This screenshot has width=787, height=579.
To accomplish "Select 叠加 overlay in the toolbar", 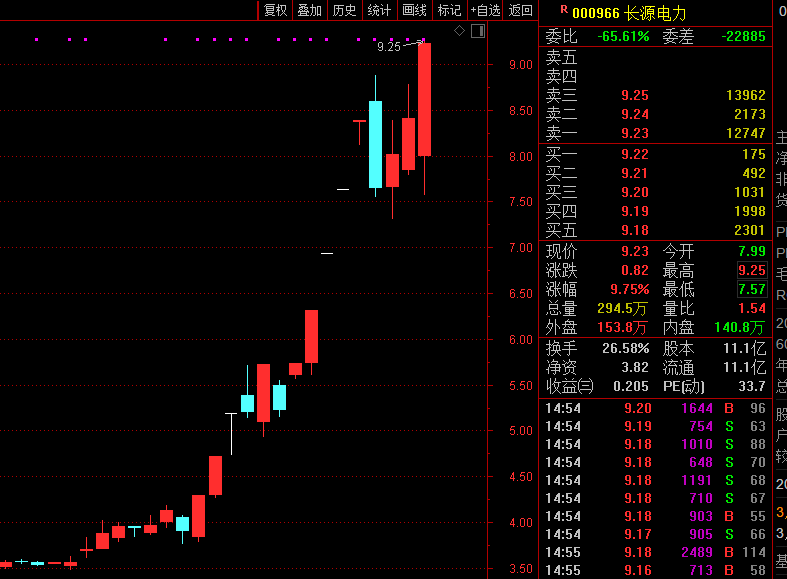I will click(310, 10).
